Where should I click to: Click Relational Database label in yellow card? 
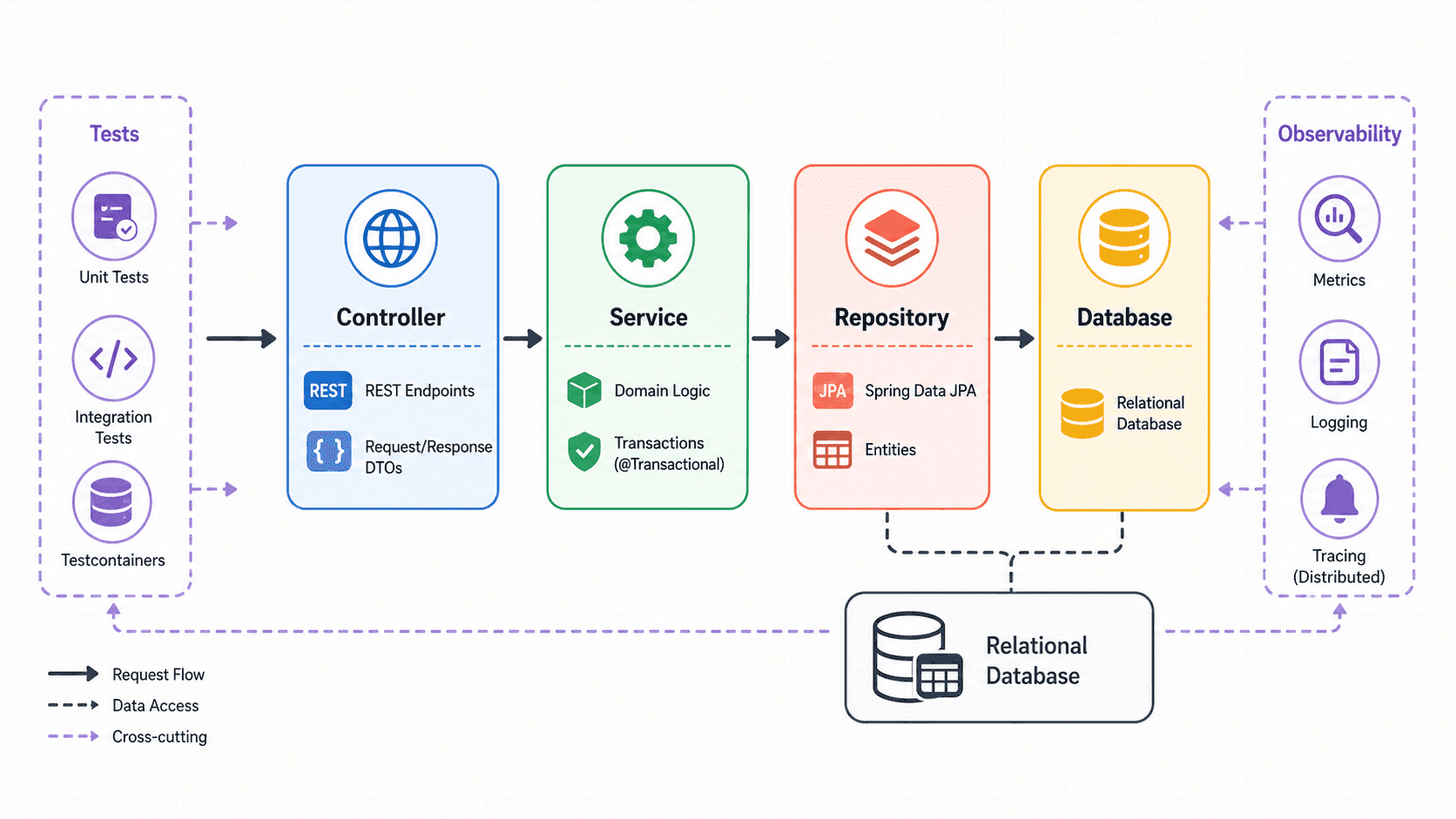pyautogui.click(x=1150, y=413)
